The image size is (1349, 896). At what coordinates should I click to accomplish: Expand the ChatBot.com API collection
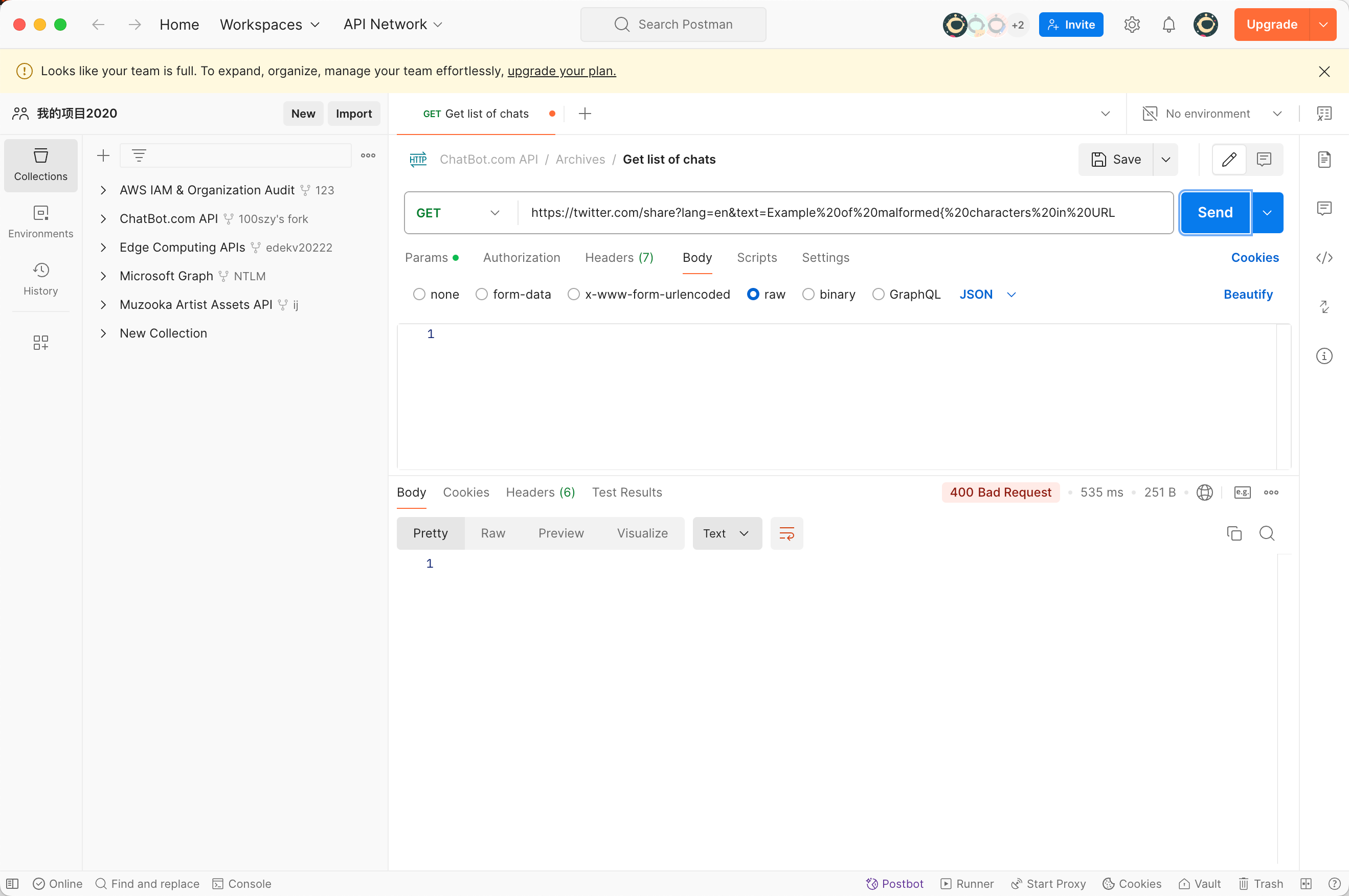point(103,219)
